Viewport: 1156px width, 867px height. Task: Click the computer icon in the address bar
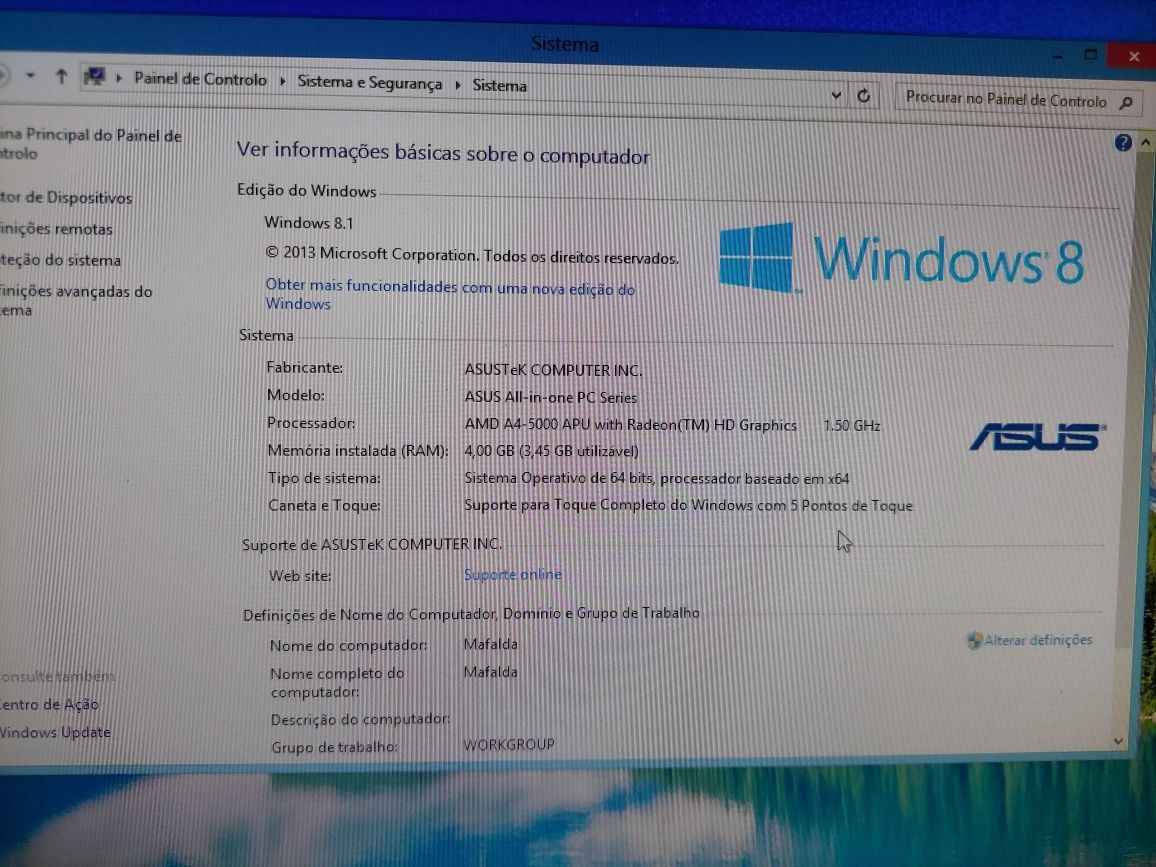[94, 76]
